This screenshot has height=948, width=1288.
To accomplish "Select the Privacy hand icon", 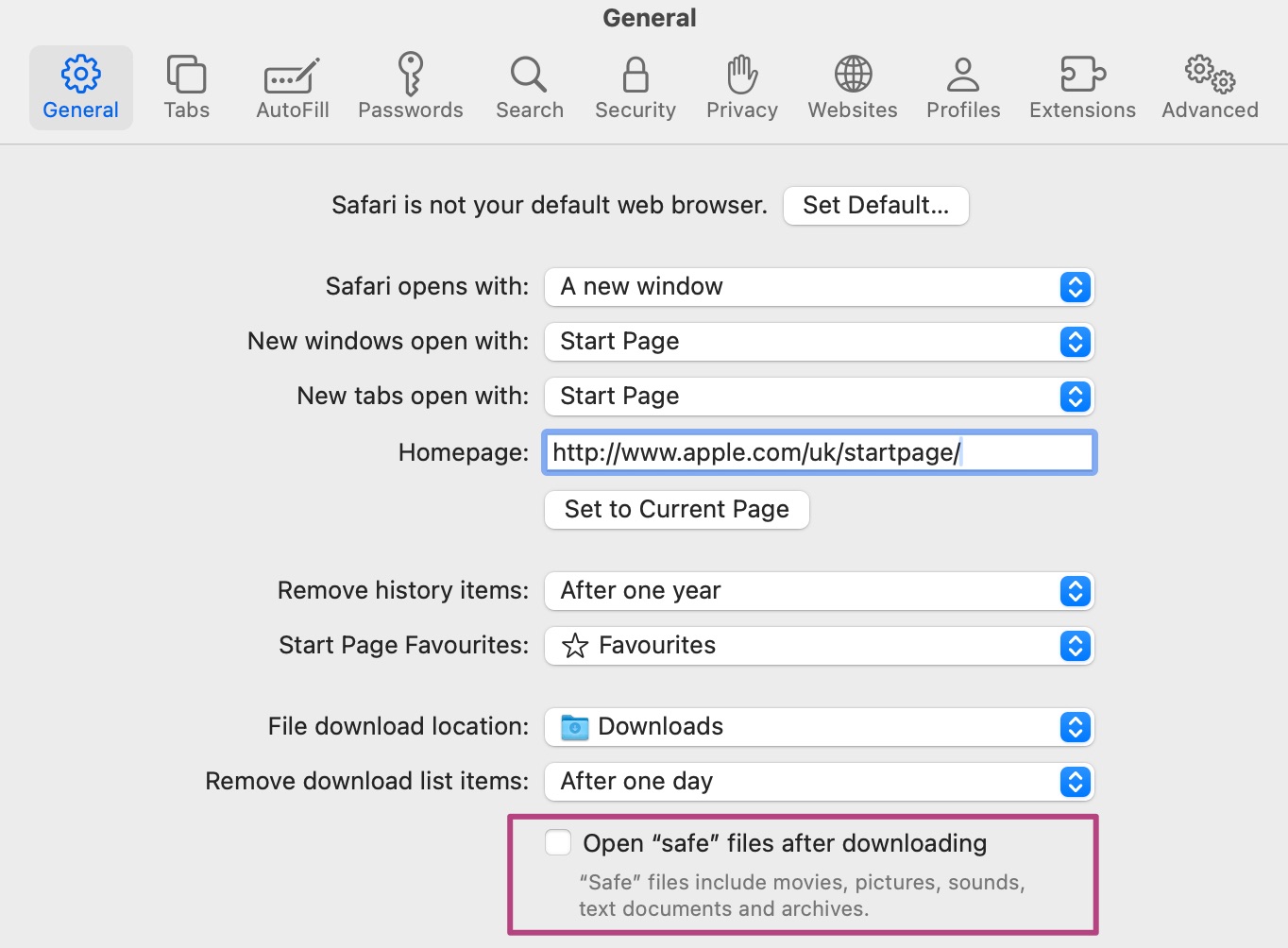I will coord(742,75).
